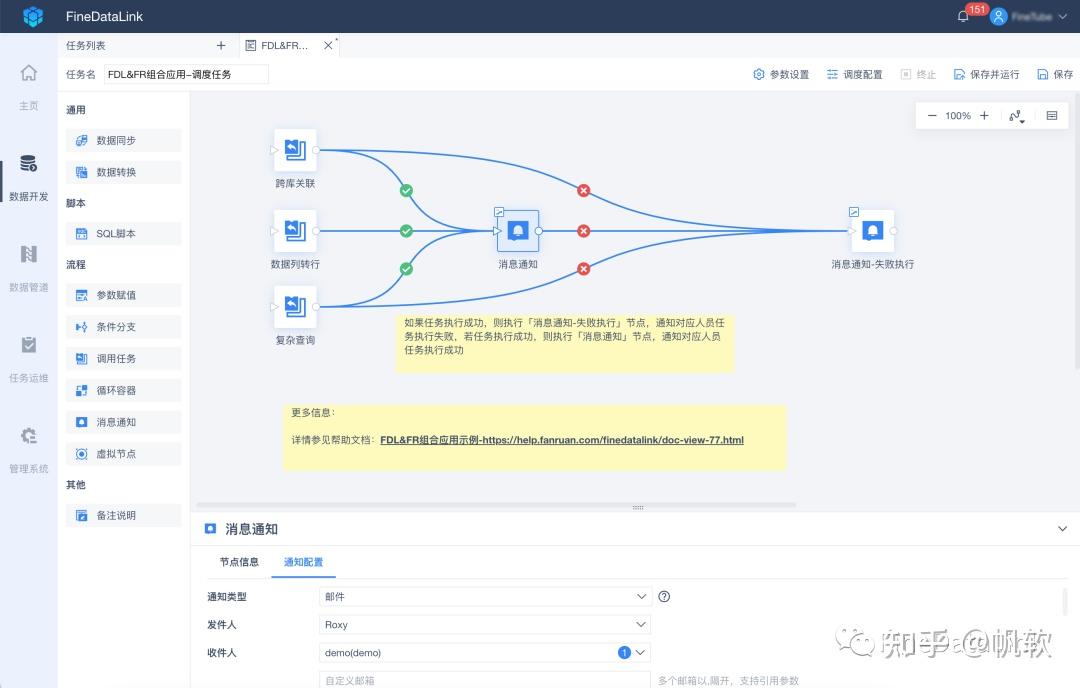1080x688 pixels.
Task: Click the 自定义邮箱 input field
Action: [484, 680]
